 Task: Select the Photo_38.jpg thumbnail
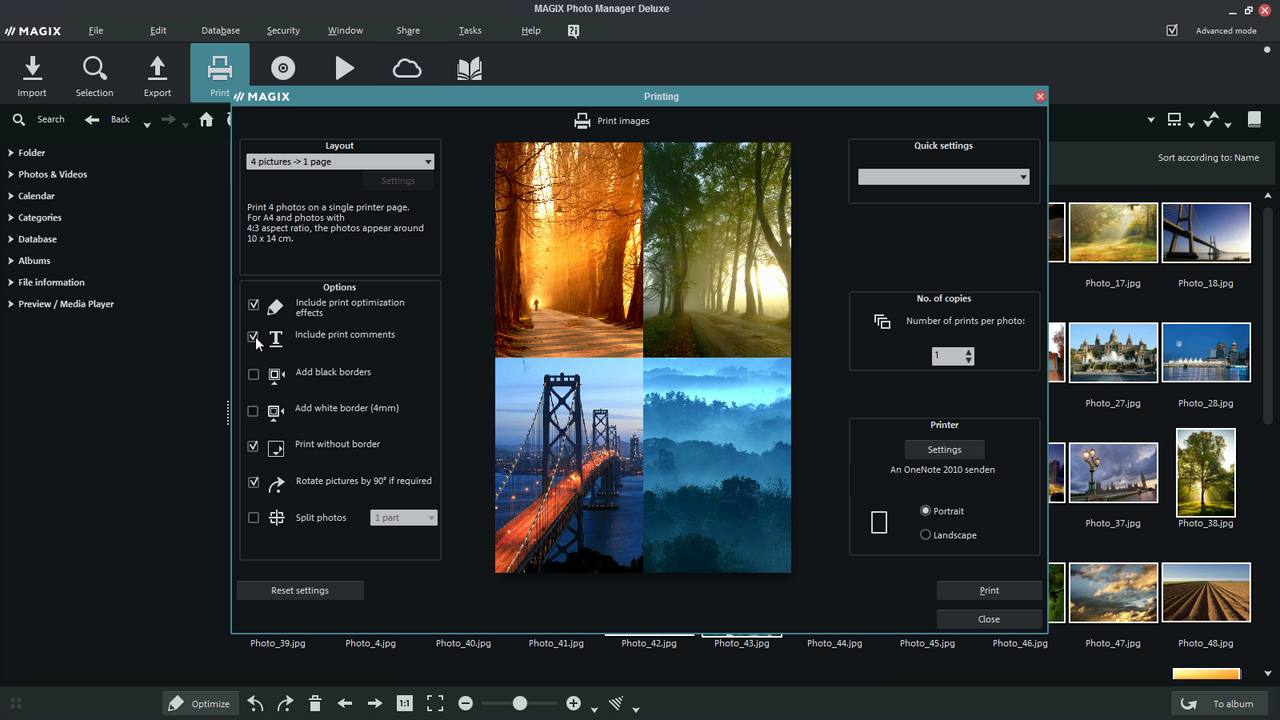click(x=1205, y=471)
